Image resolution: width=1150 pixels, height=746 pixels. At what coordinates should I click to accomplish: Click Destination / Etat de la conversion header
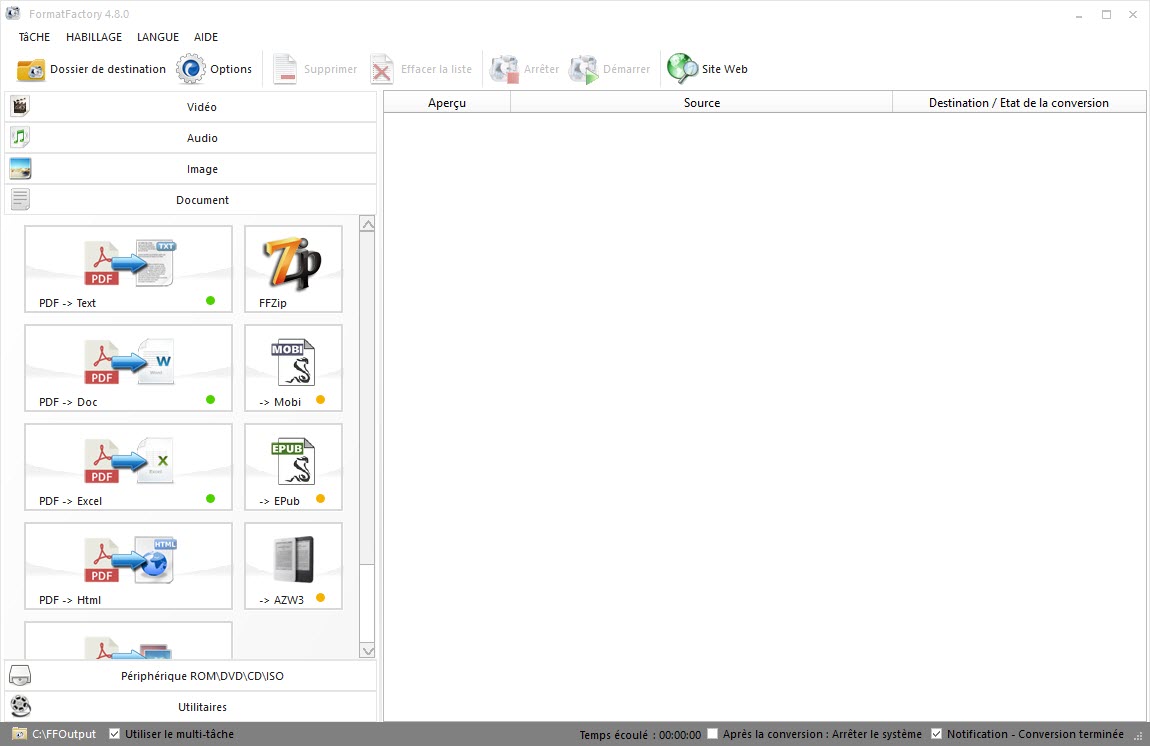pos(1019,103)
